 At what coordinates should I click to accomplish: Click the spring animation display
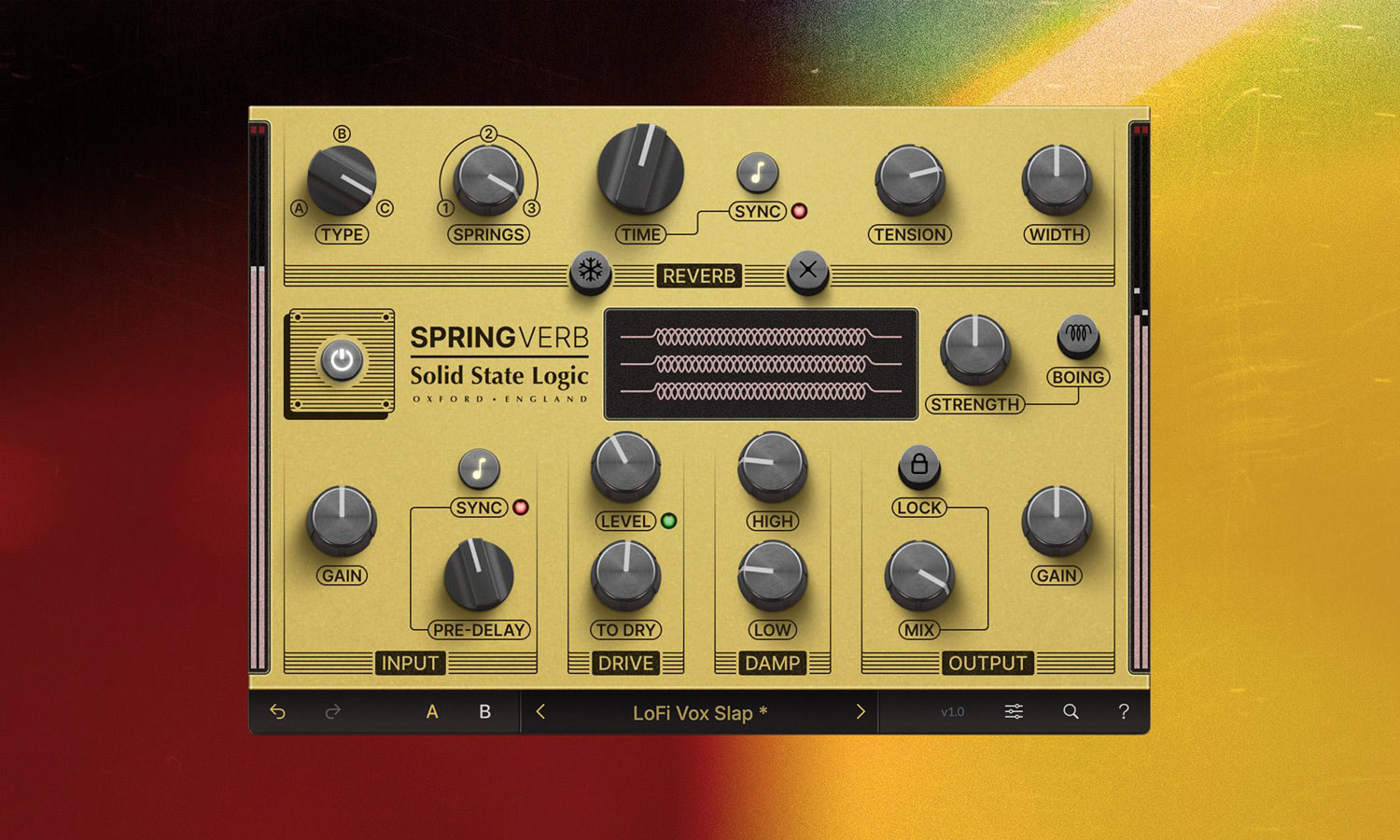tap(761, 364)
